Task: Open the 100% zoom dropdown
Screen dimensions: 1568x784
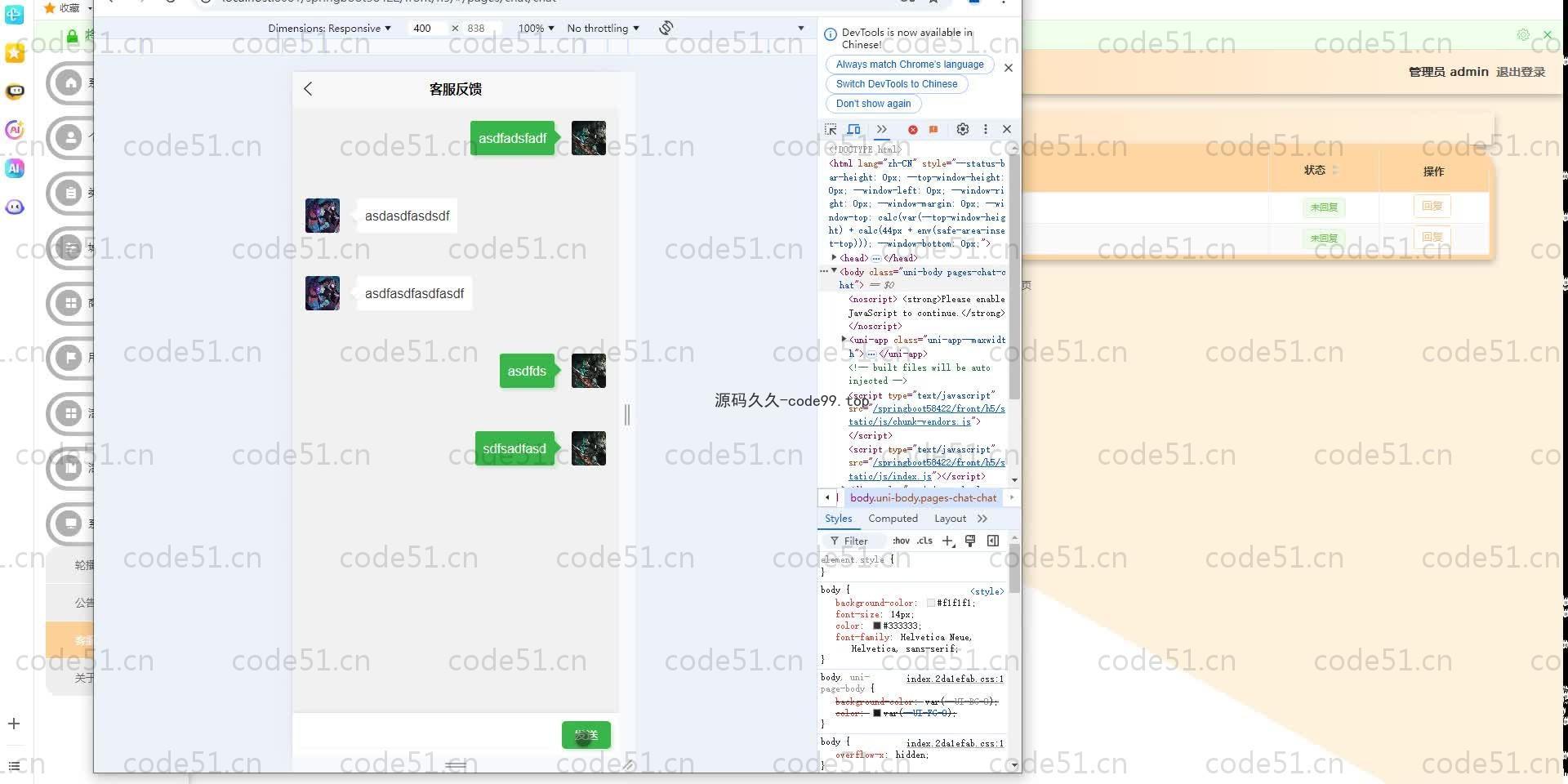Action: click(536, 28)
